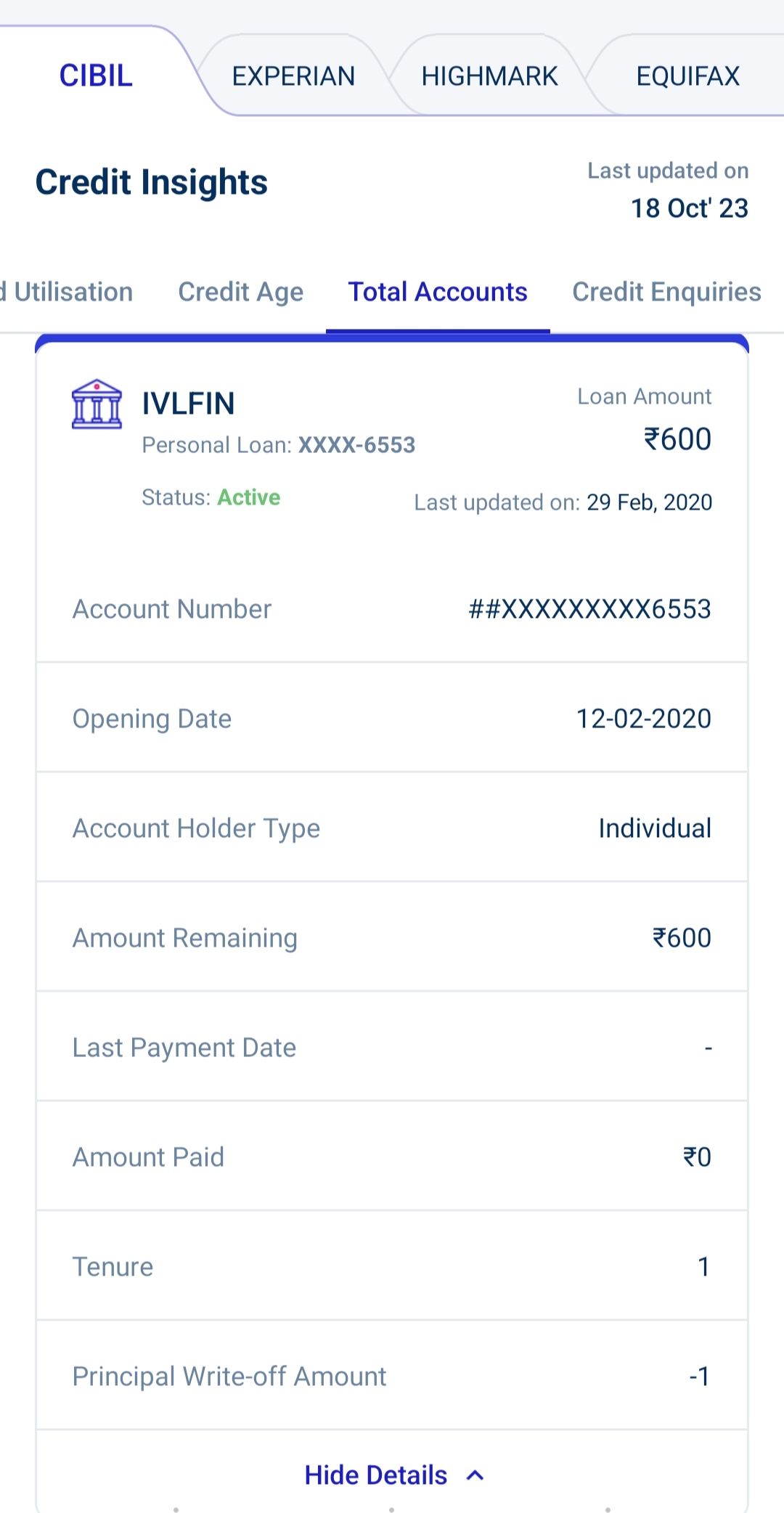This screenshot has height=1513, width=784.
Task: Open the EXPERIAN bureau tab
Action: pos(293,76)
